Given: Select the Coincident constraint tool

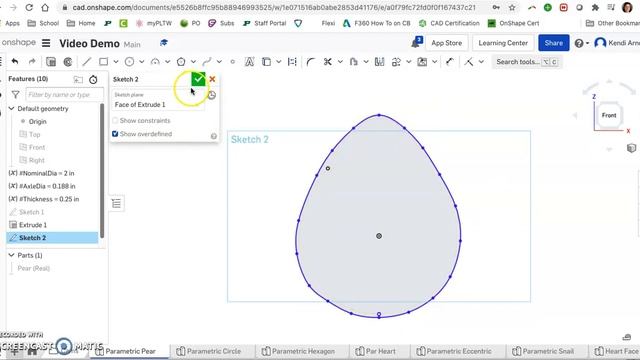Looking at the screenshot, I should (x=469, y=62).
